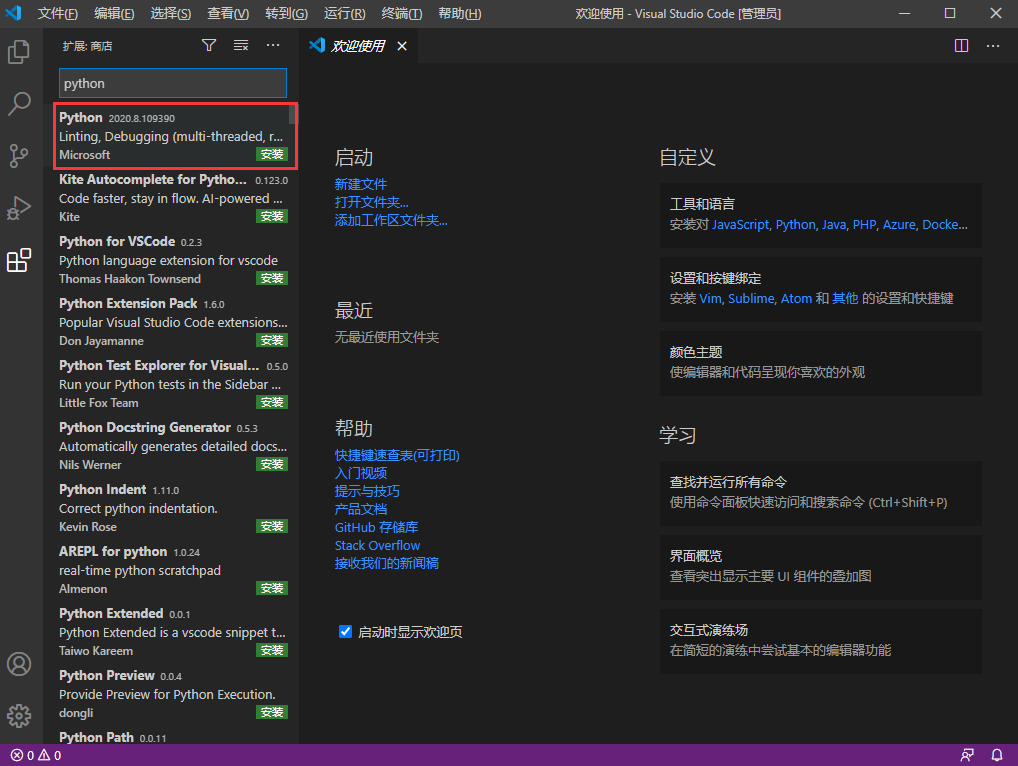Install Python Indent extension
This screenshot has width=1018, height=766.
[271, 526]
